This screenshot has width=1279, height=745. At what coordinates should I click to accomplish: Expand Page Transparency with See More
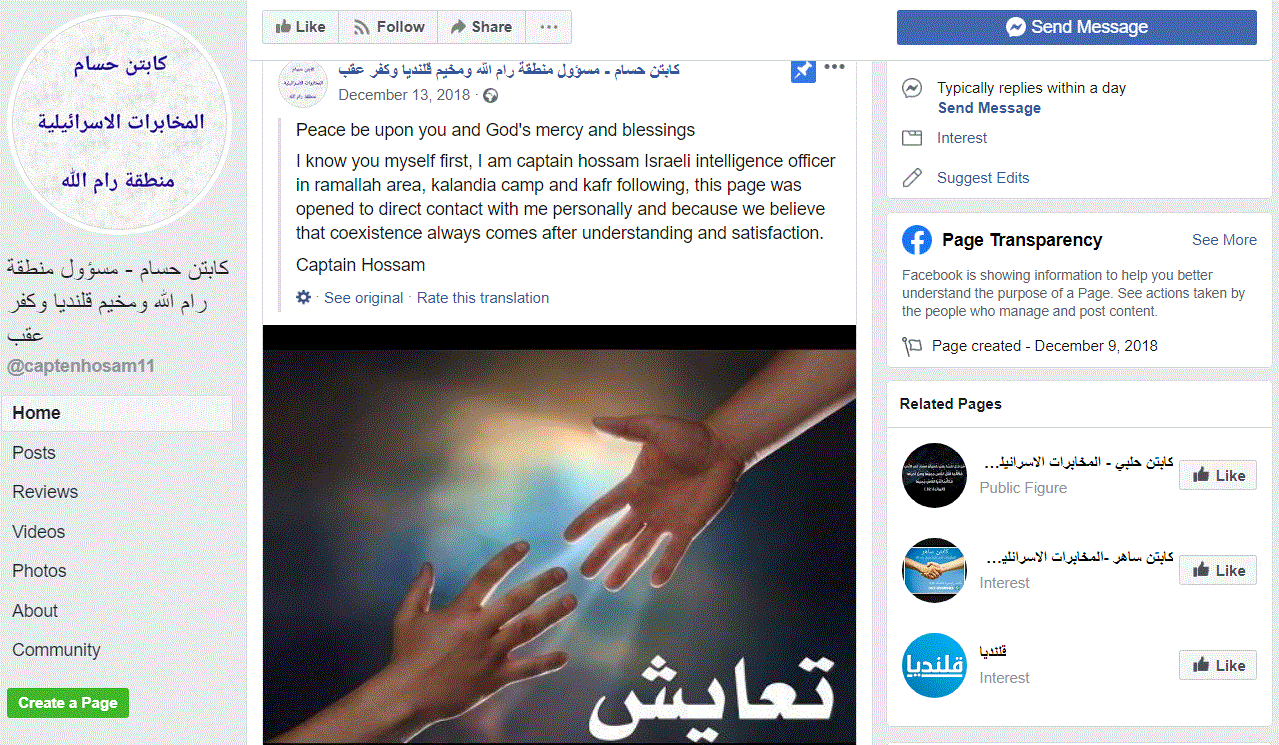(x=1224, y=240)
